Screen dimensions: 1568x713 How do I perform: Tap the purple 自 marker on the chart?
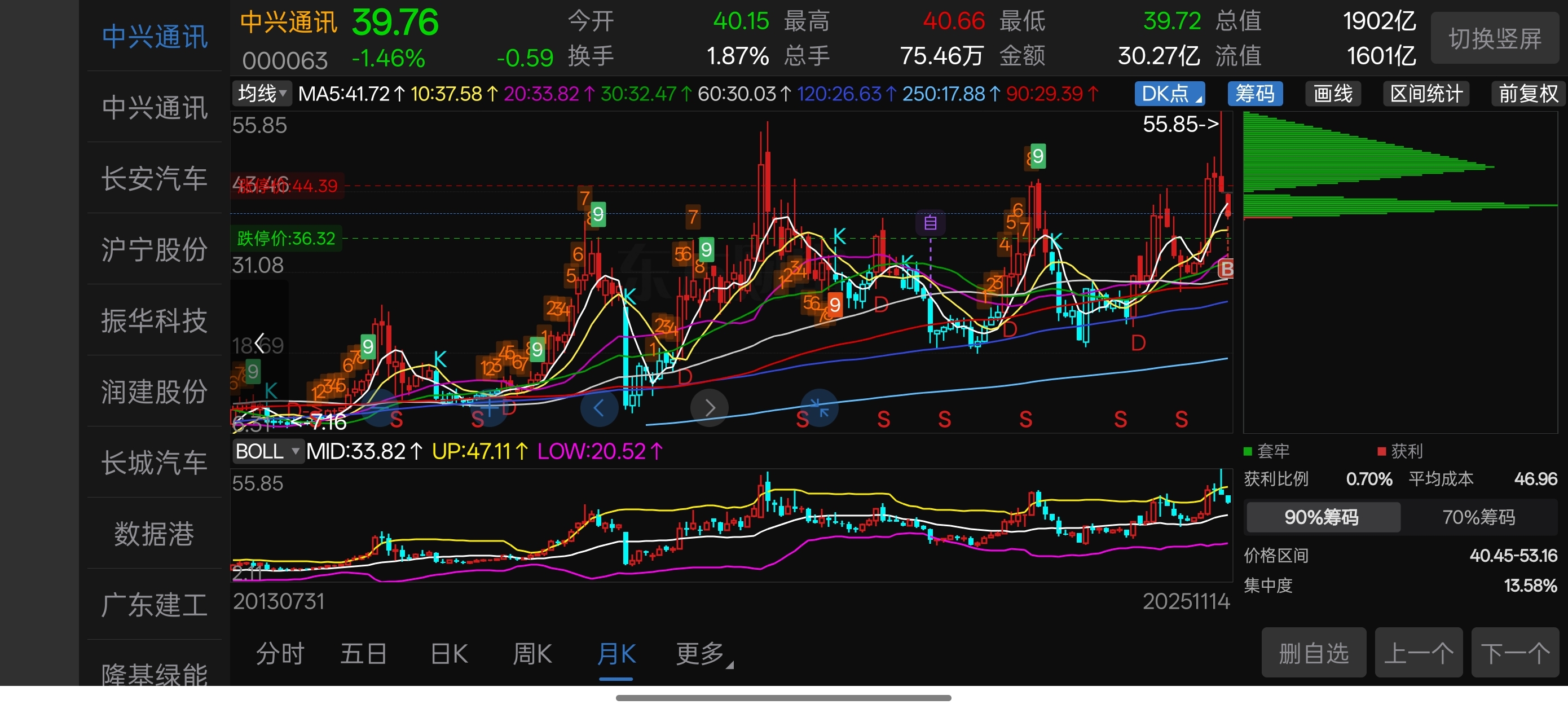[930, 222]
